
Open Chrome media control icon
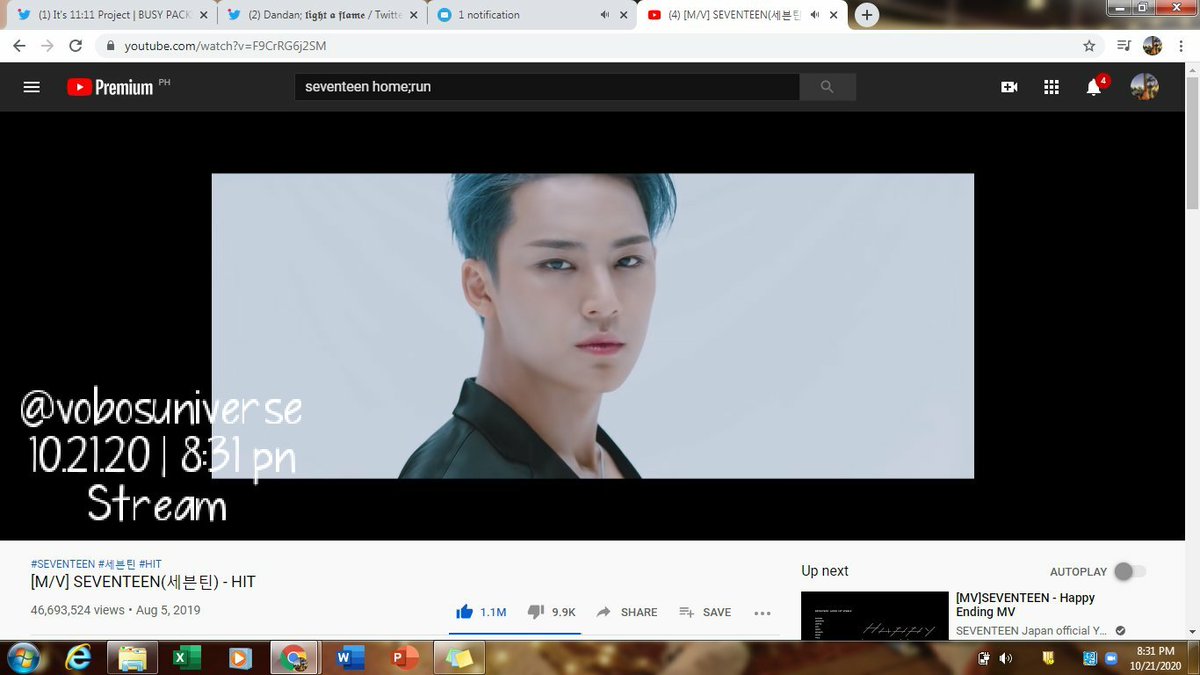[1123, 46]
